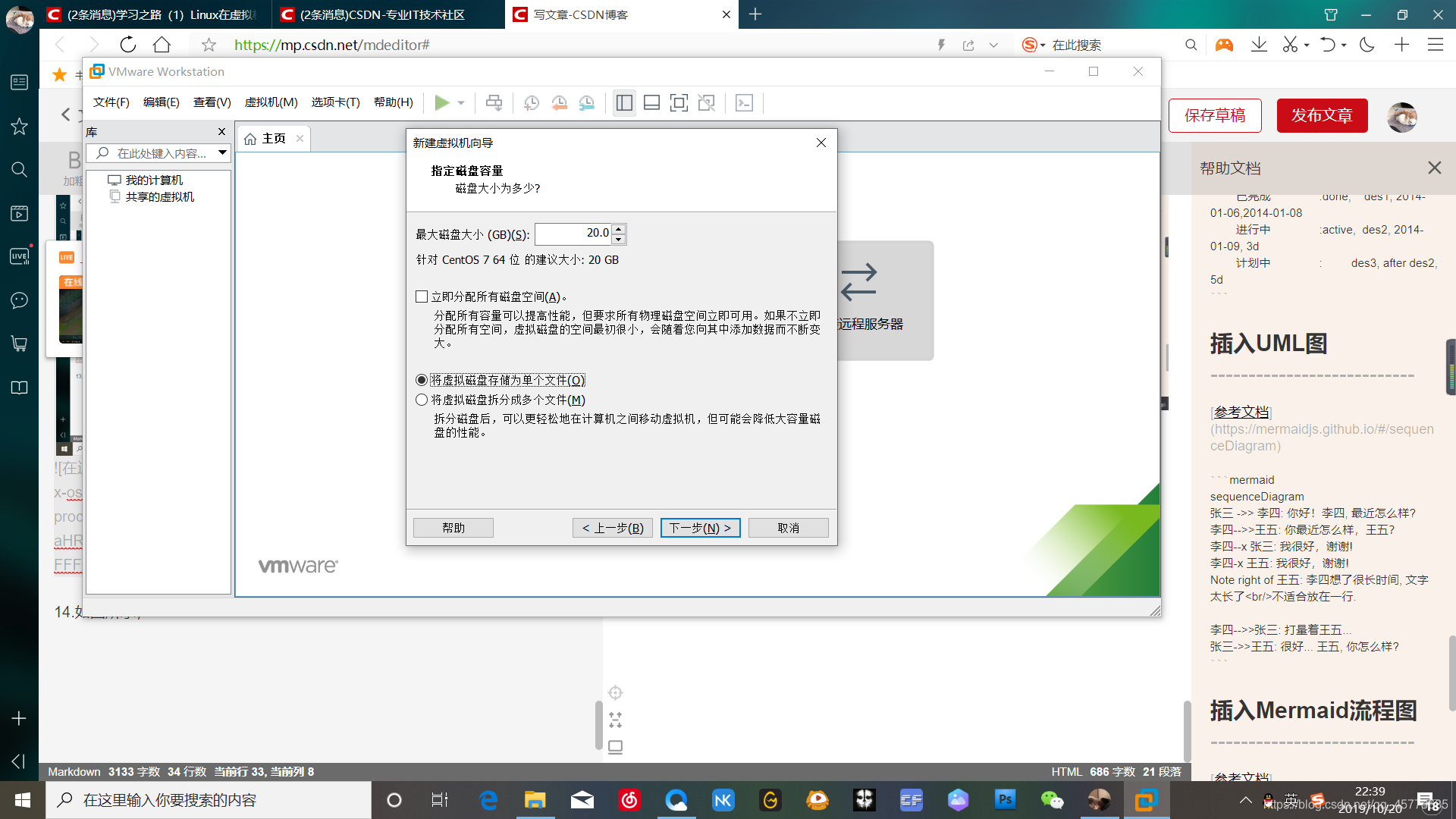The height and width of the screenshot is (819, 1456).
Task: Click the 下一步(N) next button
Action: [x=700, y=528]
